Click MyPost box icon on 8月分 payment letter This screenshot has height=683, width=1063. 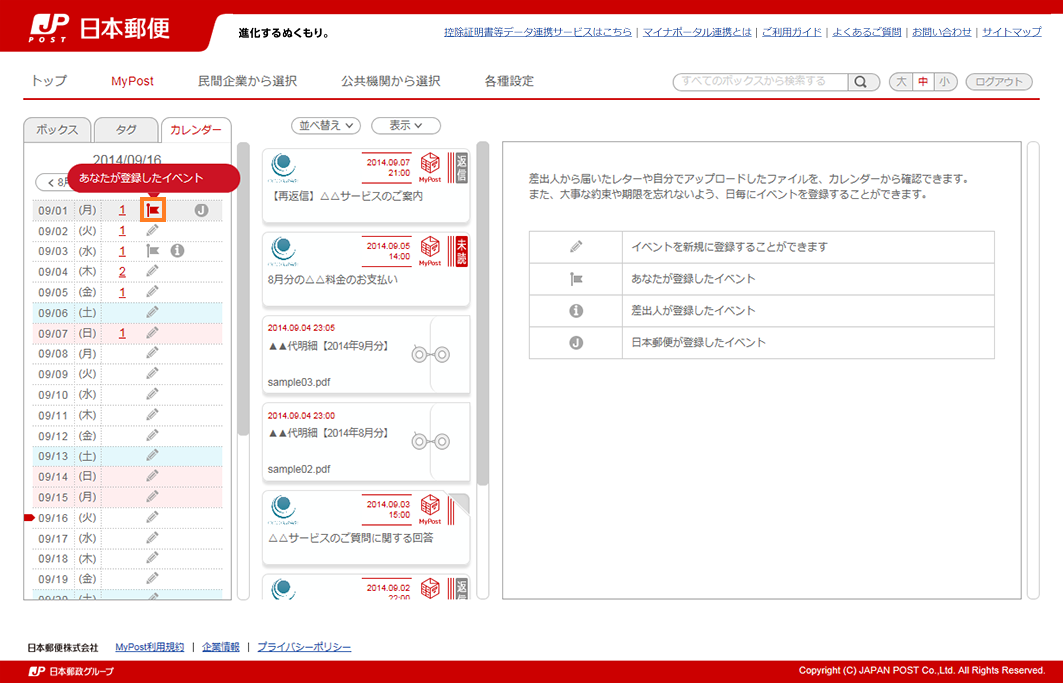pos(430,250)
